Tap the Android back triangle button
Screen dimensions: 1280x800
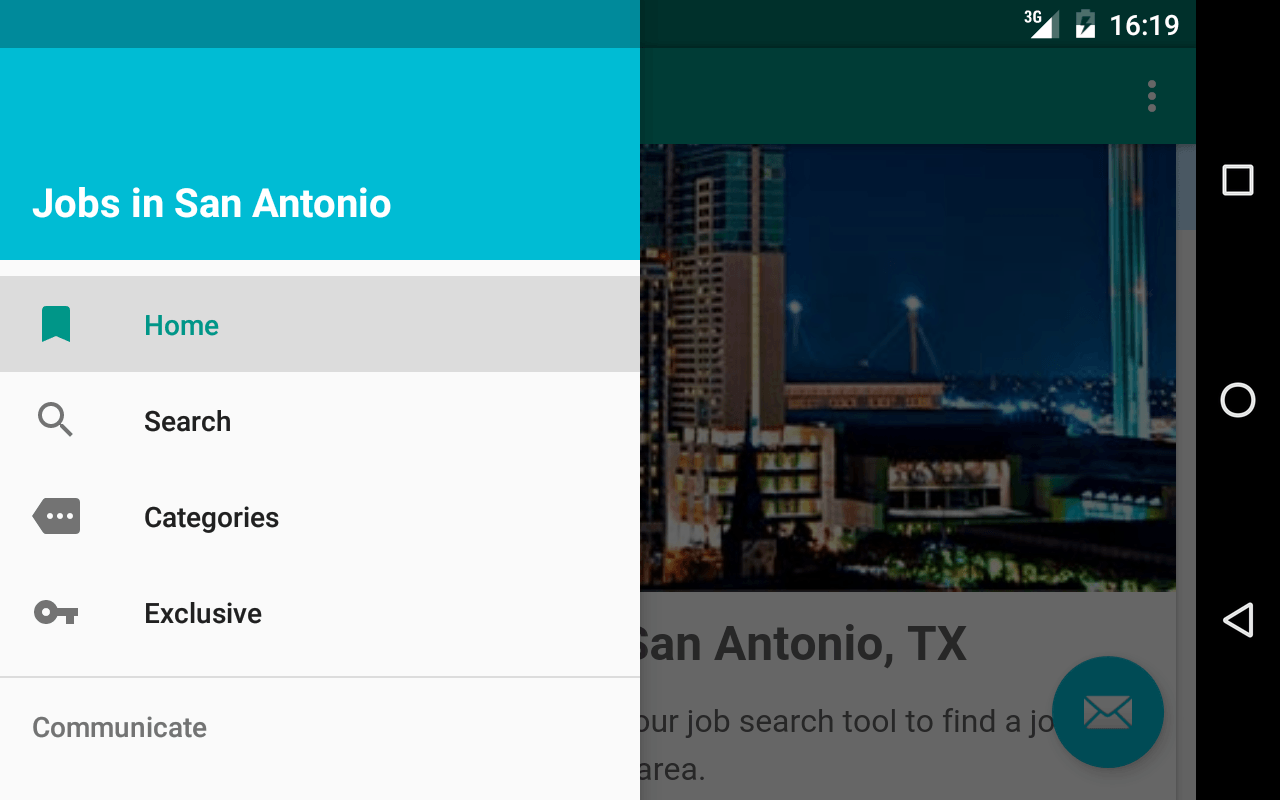click(x=1238, y=620)
